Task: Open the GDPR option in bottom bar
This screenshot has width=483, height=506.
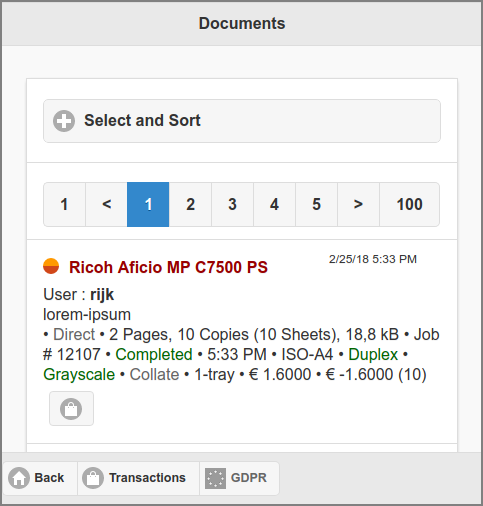Action: [239, 478]
